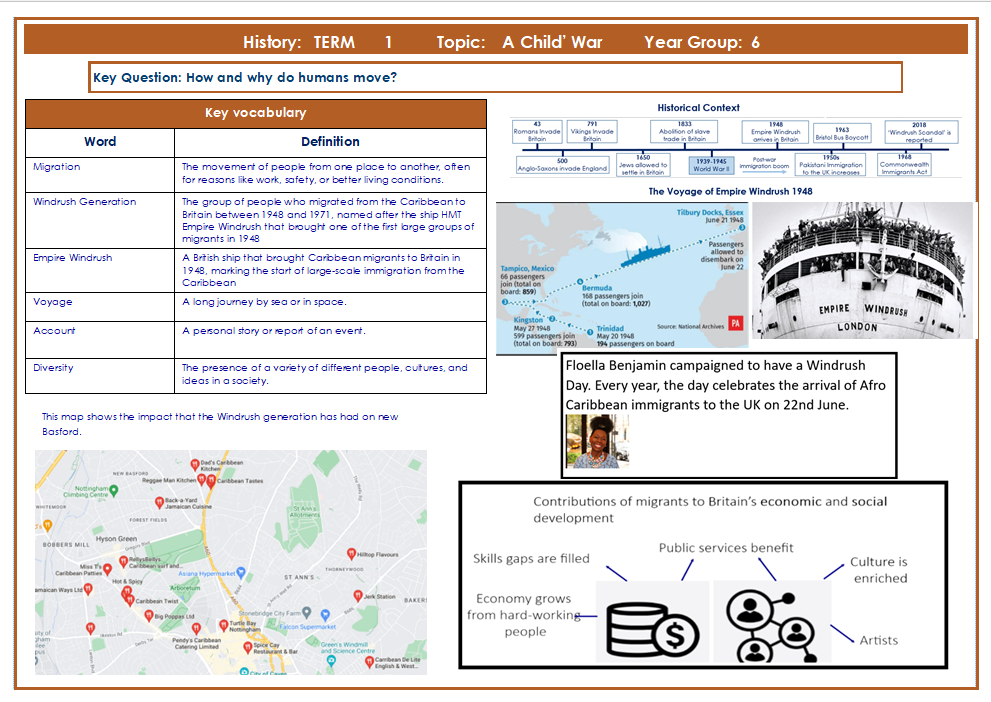991x702 pixels.
Task: Select the Definition column header
Action: pyautogui.click(x=330, y=142)
